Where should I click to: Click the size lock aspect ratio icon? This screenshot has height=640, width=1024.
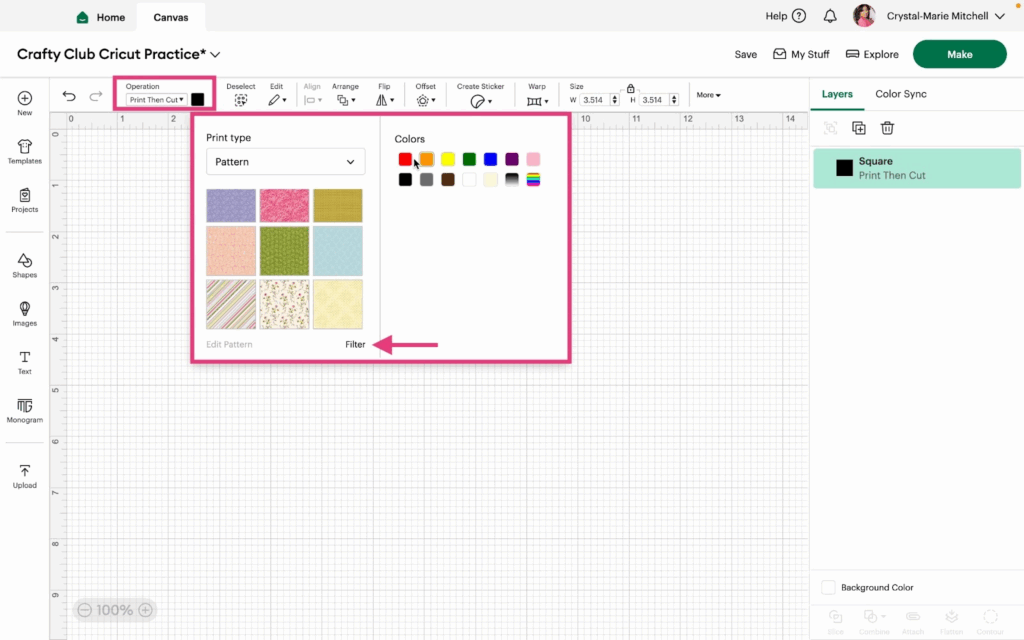point(630,88)
